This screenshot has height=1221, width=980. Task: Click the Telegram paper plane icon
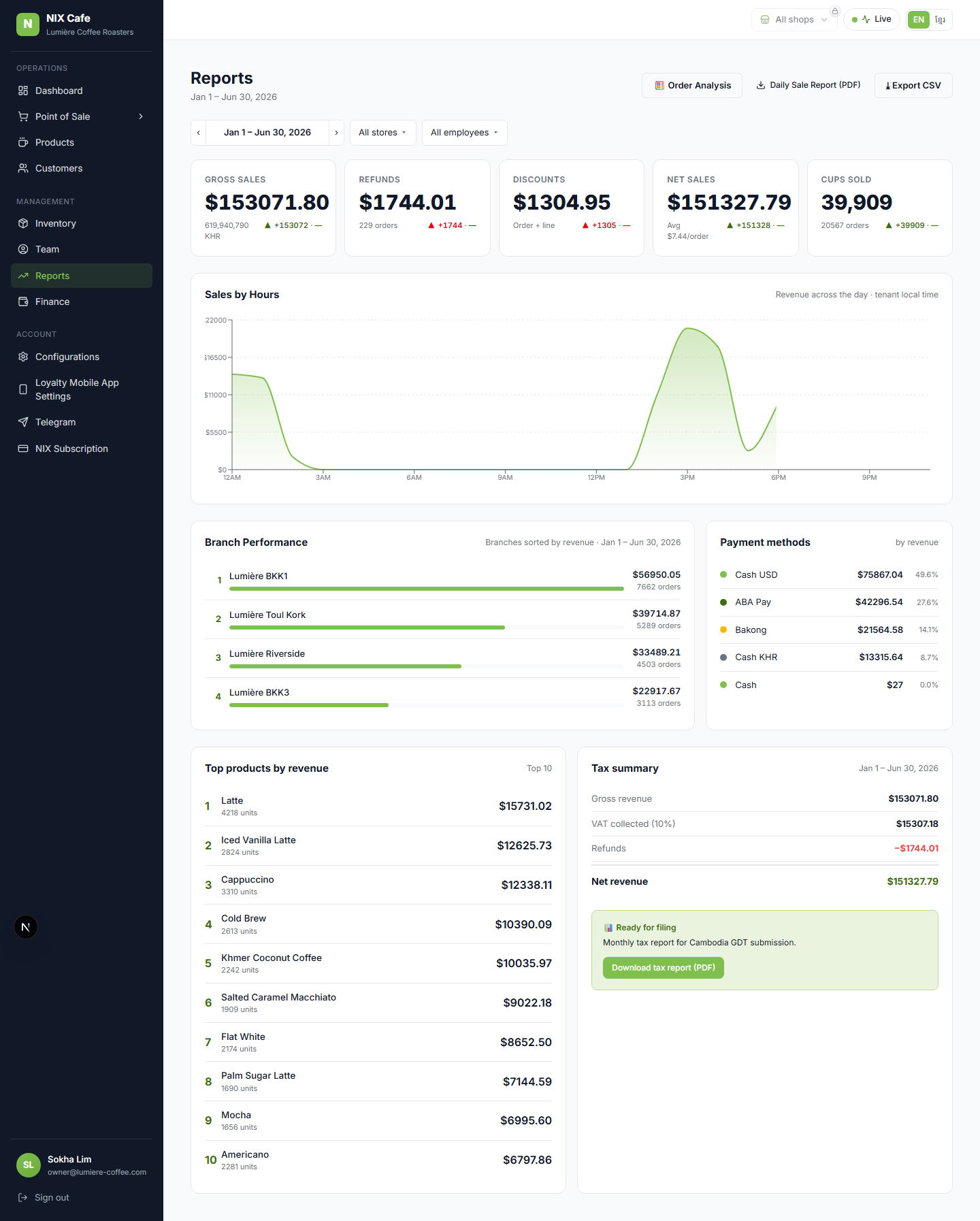tap(23, 422)
